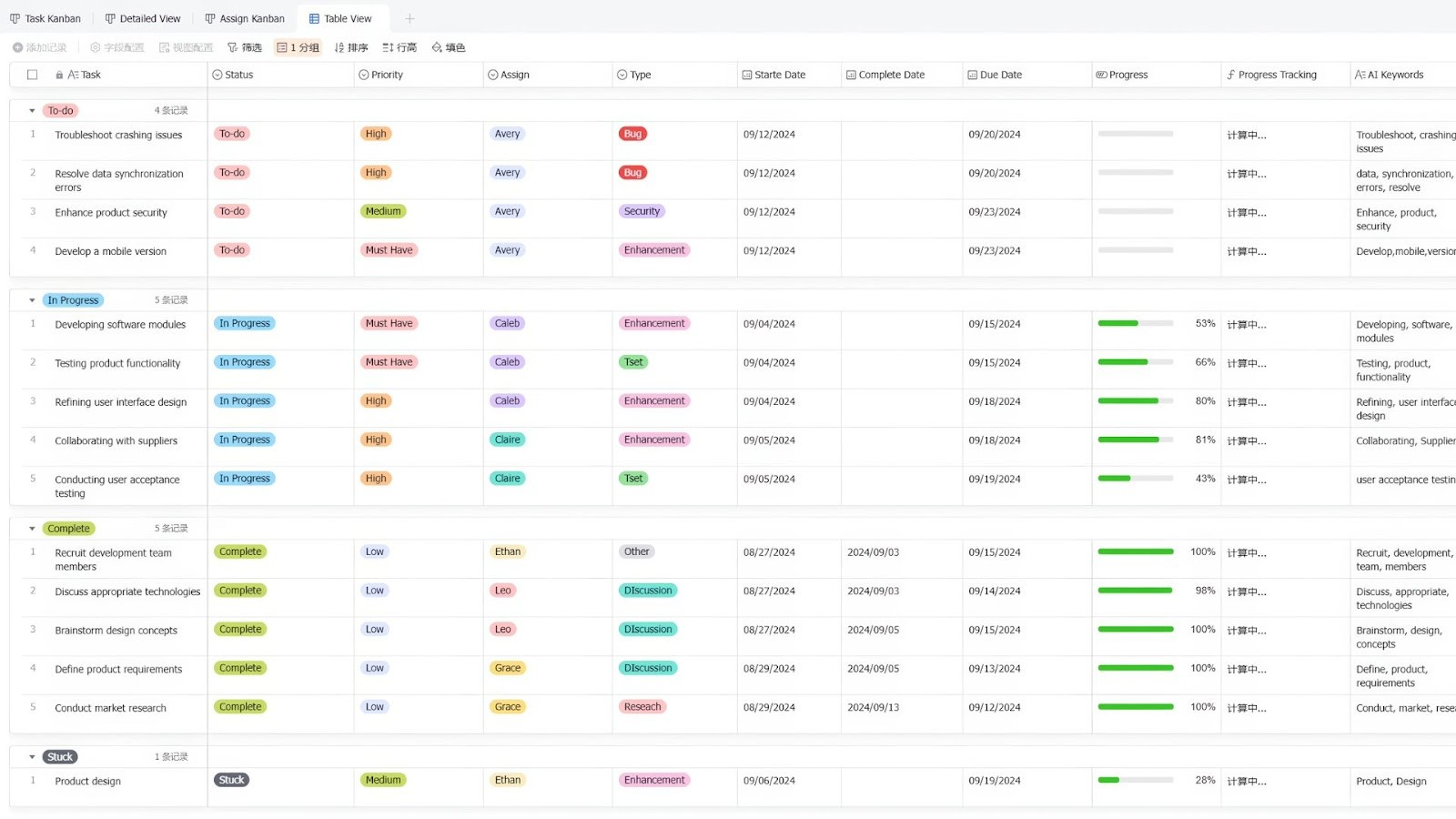Click the + to add a new view
The height and width of the screenshot is (819, 1456).
409,18
